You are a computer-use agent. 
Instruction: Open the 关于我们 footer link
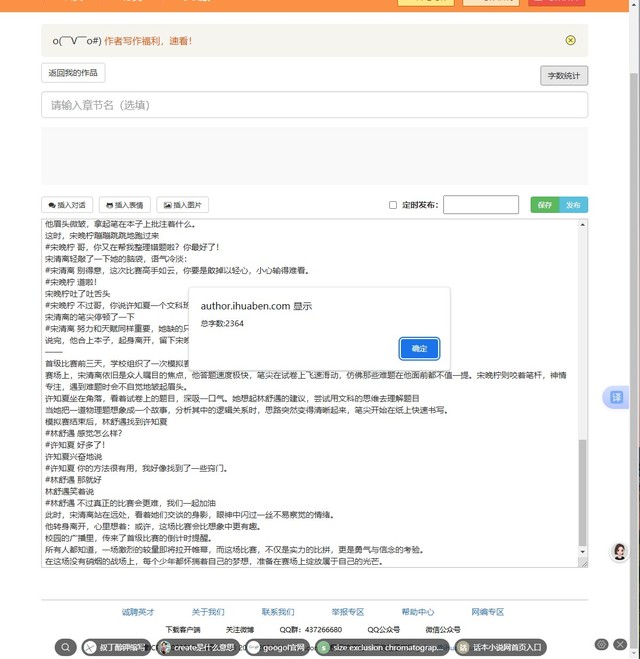click(x=208, y=612)
